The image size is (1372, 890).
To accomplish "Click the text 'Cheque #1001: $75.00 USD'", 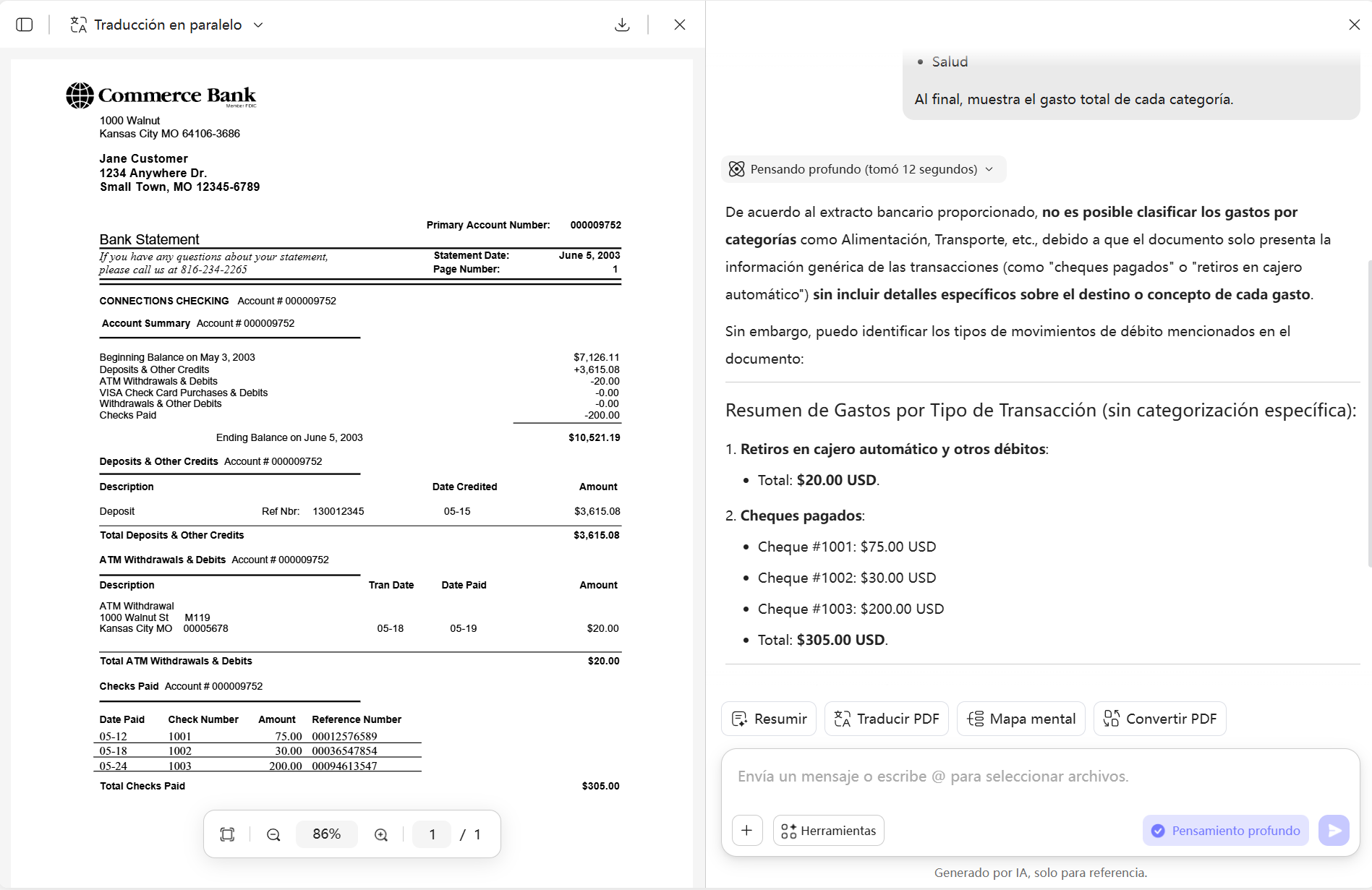I will (847, 547).
